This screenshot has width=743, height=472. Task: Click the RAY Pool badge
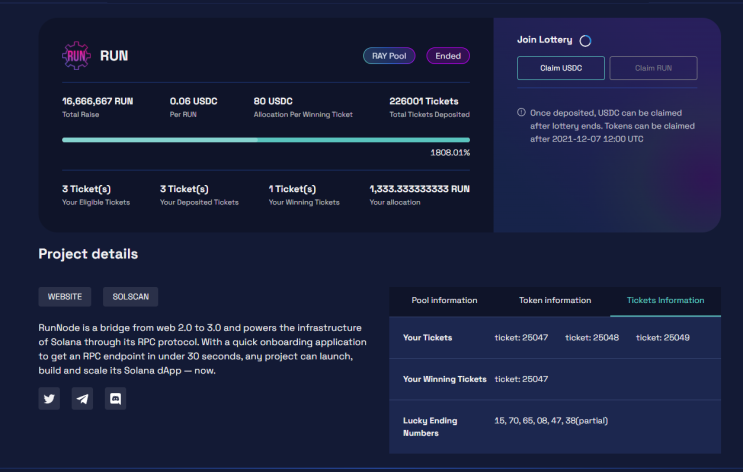point(389,56)
